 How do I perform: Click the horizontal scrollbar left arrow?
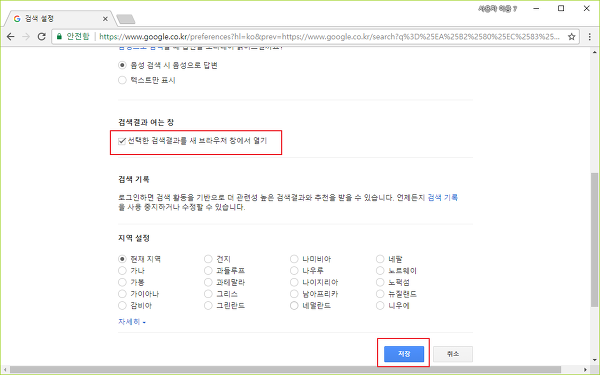5,370
